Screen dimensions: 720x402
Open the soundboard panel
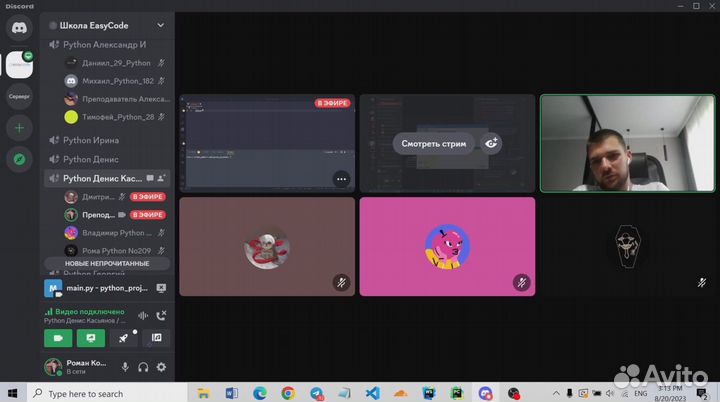(x=157, y=339)
